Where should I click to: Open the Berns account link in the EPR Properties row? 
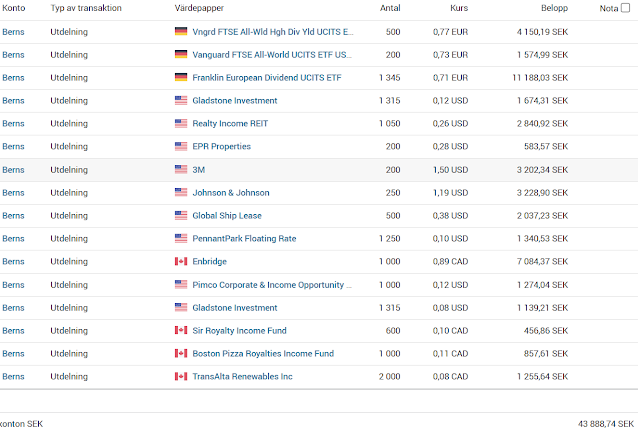(13, 146)
